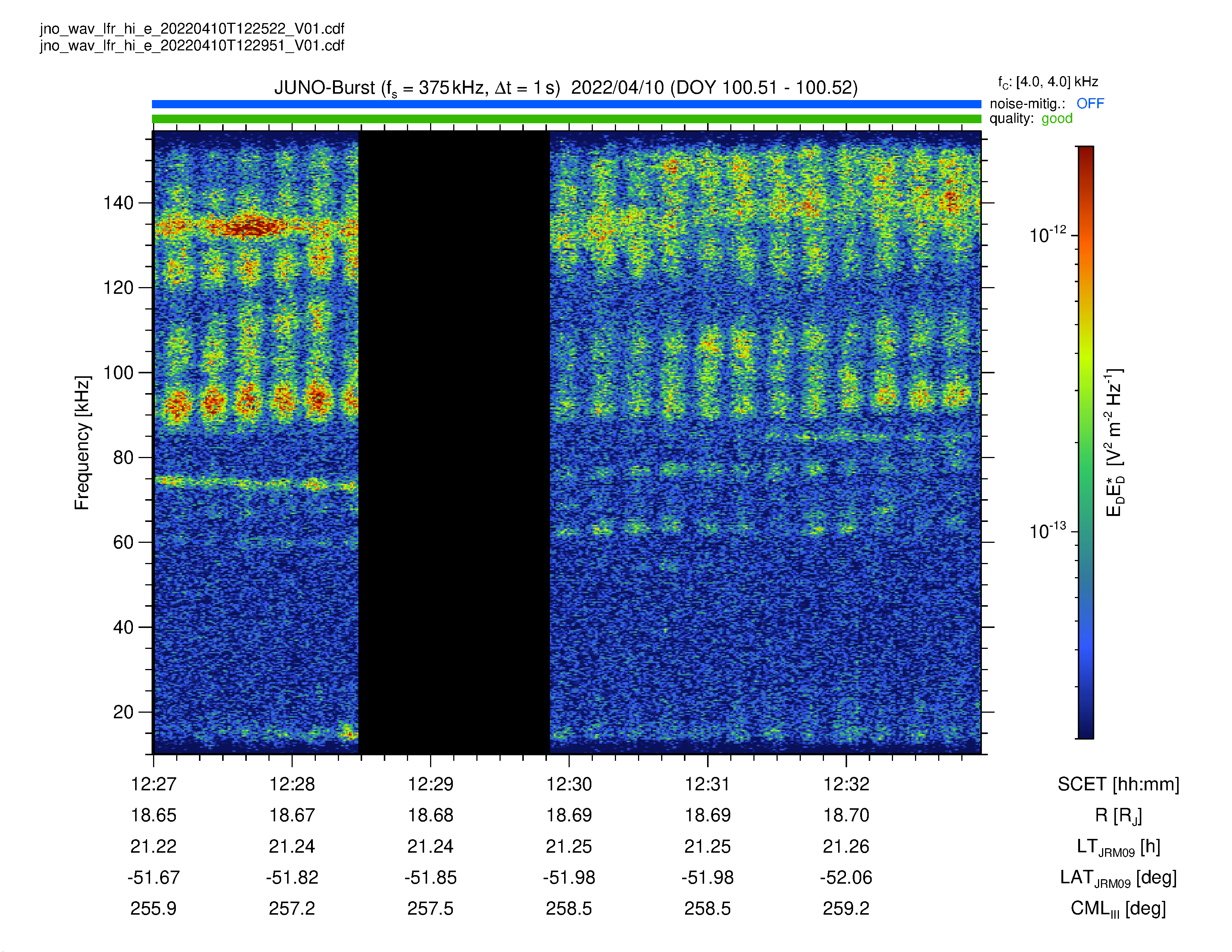Click the narrow emission band near 75 kHz
Viewport: 1232px width, 952px height.
[x=257, y=483]
